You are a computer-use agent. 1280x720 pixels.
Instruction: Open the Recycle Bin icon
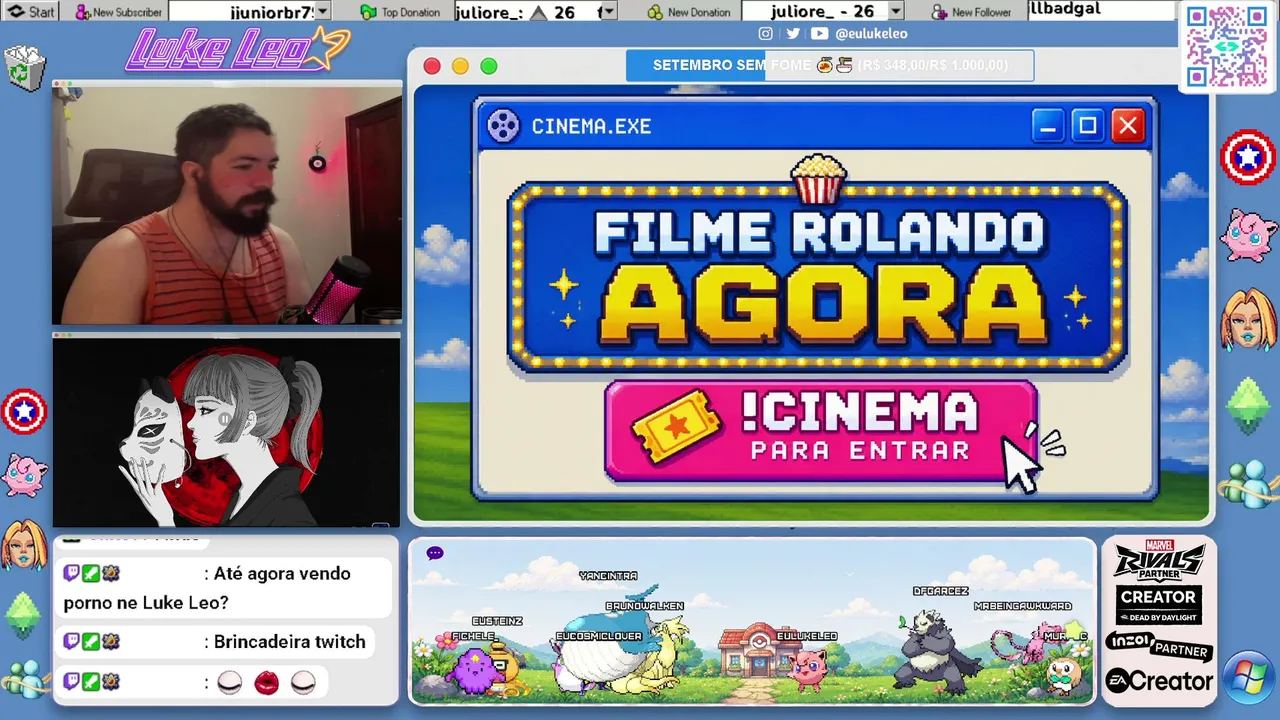25,68
